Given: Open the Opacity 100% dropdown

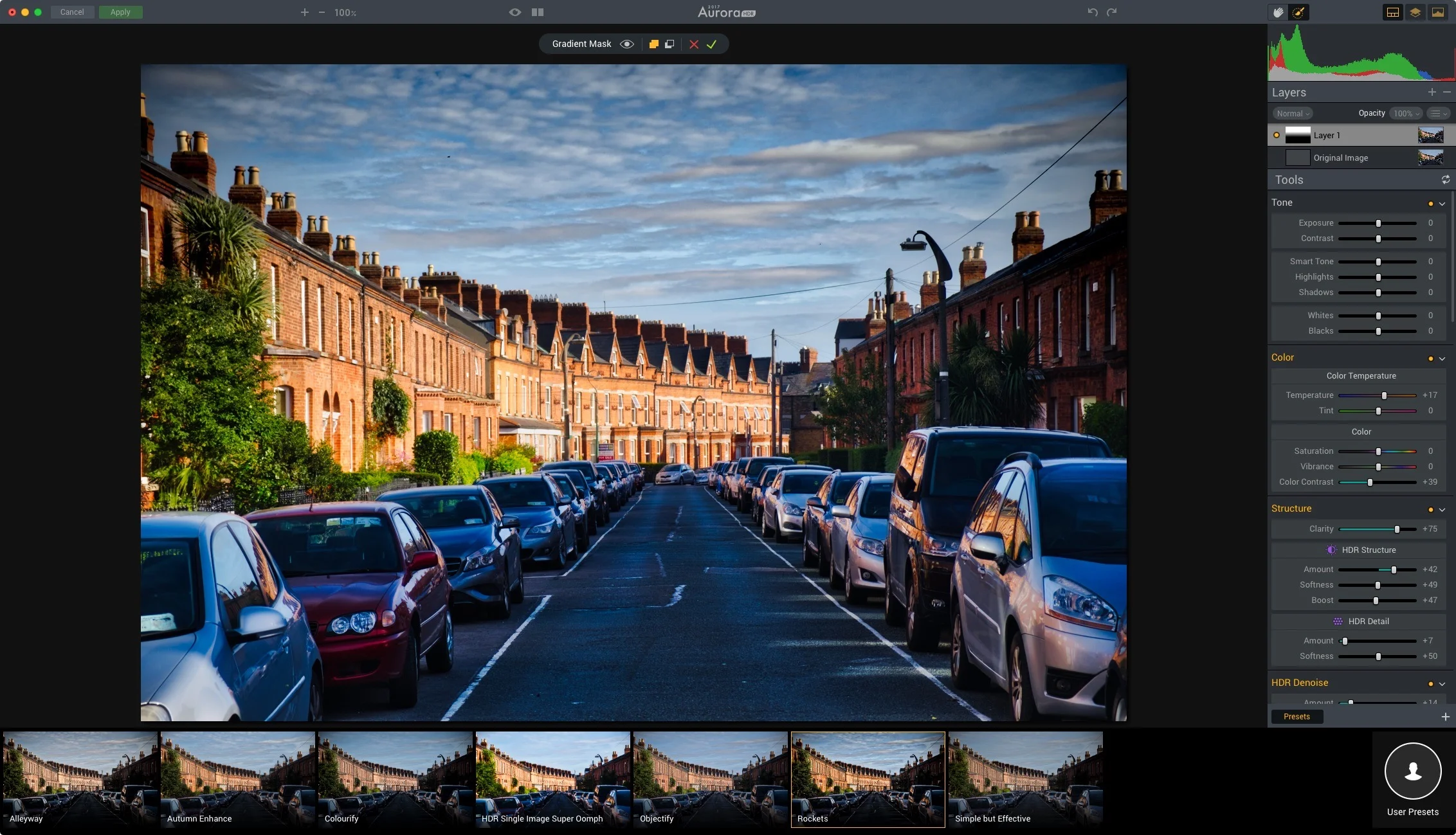Looking at the screenshot, I should 1405,114.
